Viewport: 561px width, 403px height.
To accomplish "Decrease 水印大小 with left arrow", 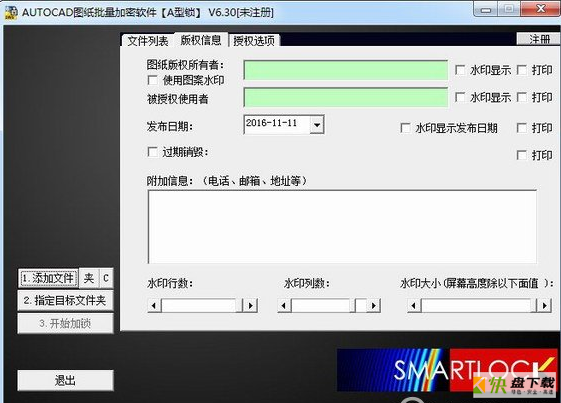I will [414, 306].
